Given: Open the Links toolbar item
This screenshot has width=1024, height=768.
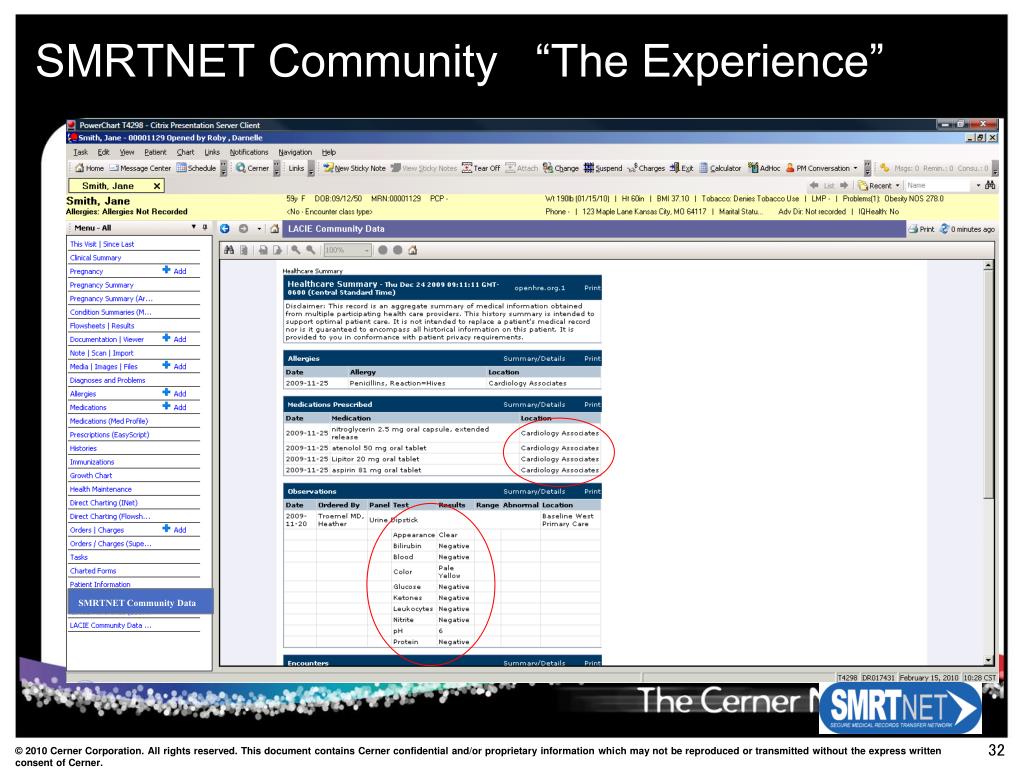Looking at the screenshot, I should (296, 168).
